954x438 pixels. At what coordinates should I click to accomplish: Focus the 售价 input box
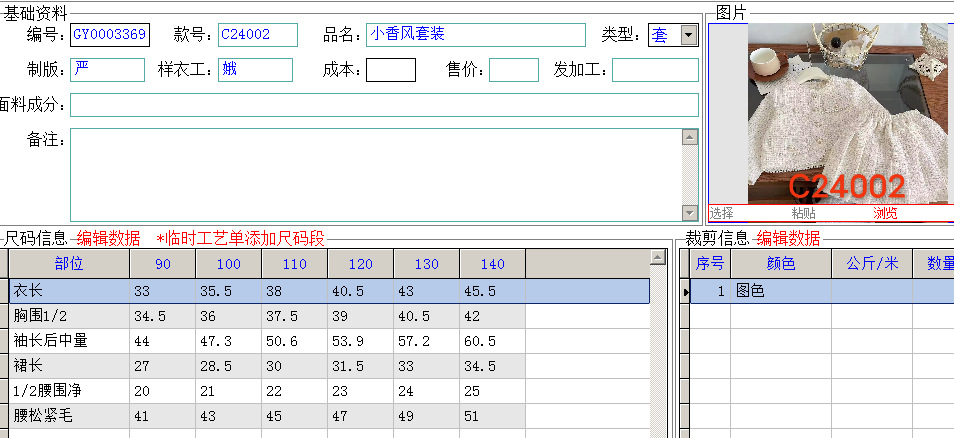(514, 70)
